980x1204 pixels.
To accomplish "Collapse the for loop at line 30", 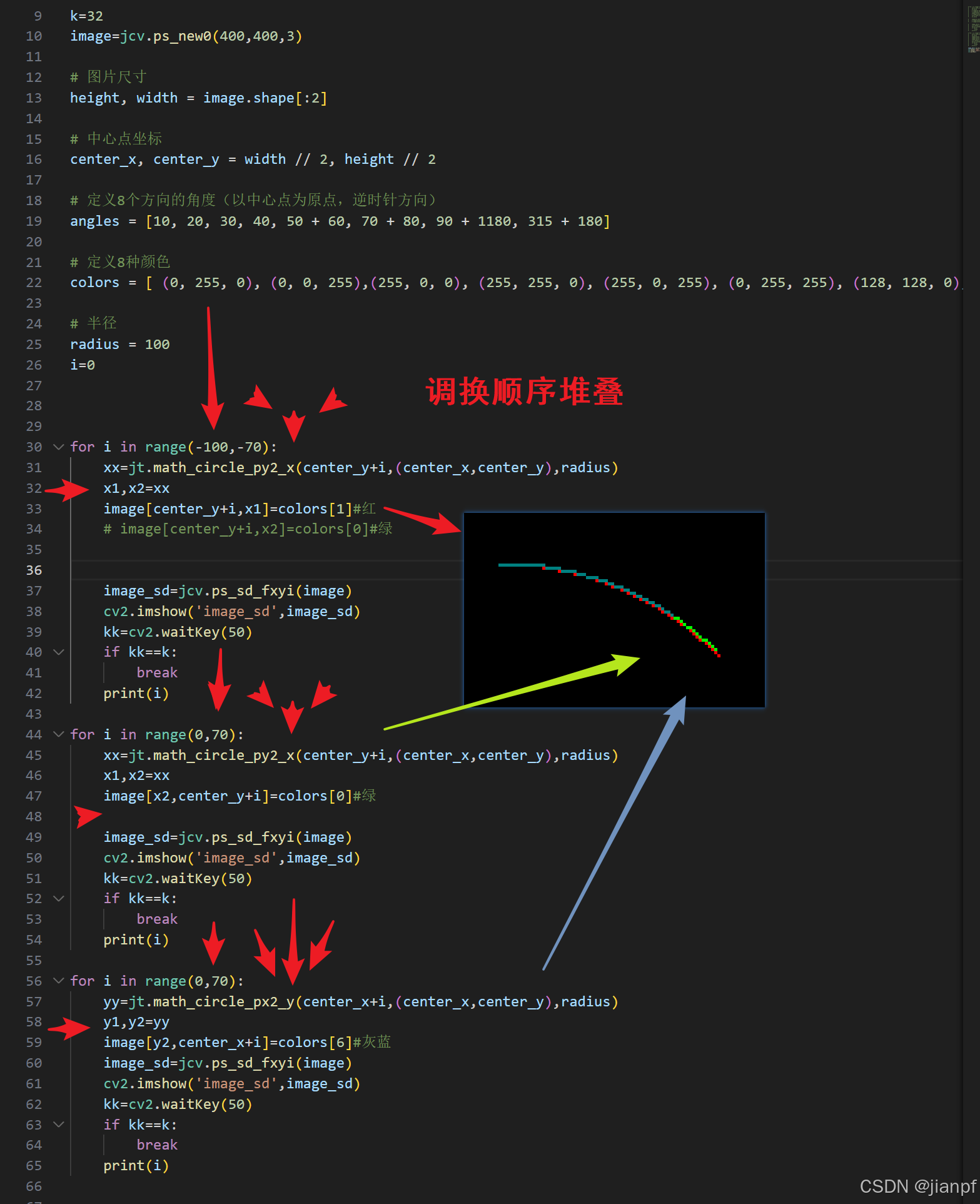I will [x=59, y=447].
